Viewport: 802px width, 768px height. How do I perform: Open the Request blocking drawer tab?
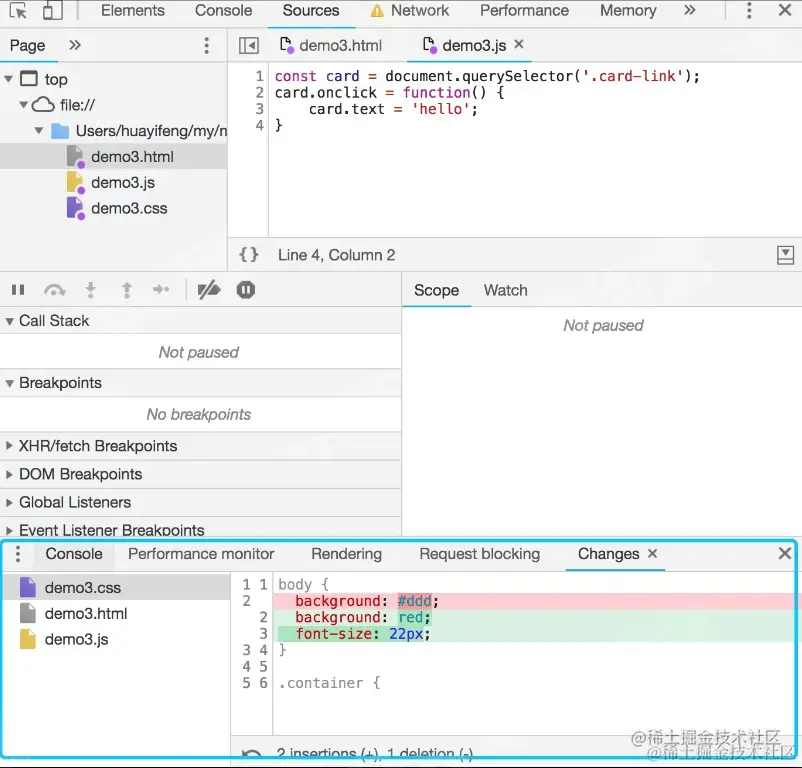click(479, 554)
